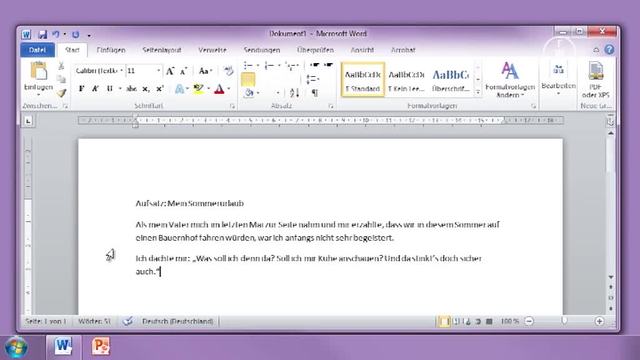Switch to the Einfügen tab

111,50
